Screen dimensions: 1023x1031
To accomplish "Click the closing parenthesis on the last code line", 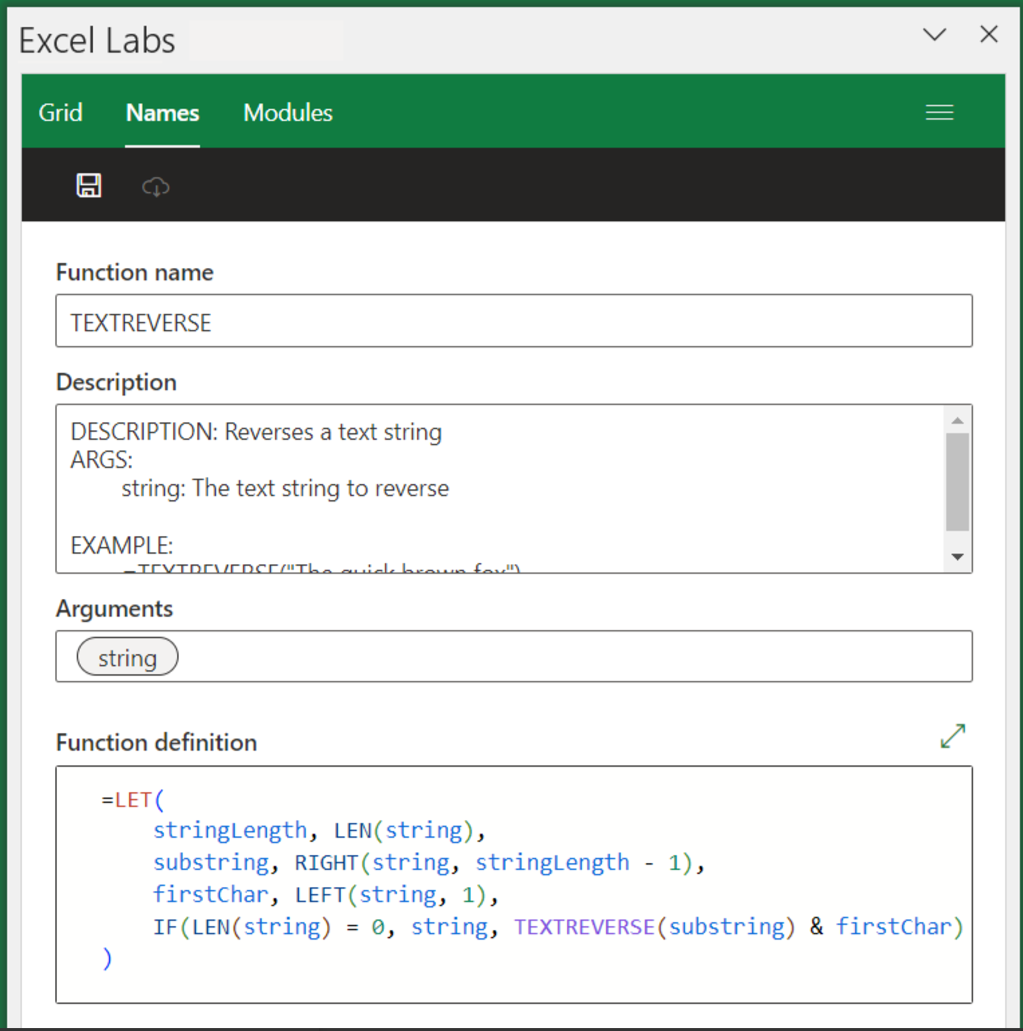I will point(107,959).
